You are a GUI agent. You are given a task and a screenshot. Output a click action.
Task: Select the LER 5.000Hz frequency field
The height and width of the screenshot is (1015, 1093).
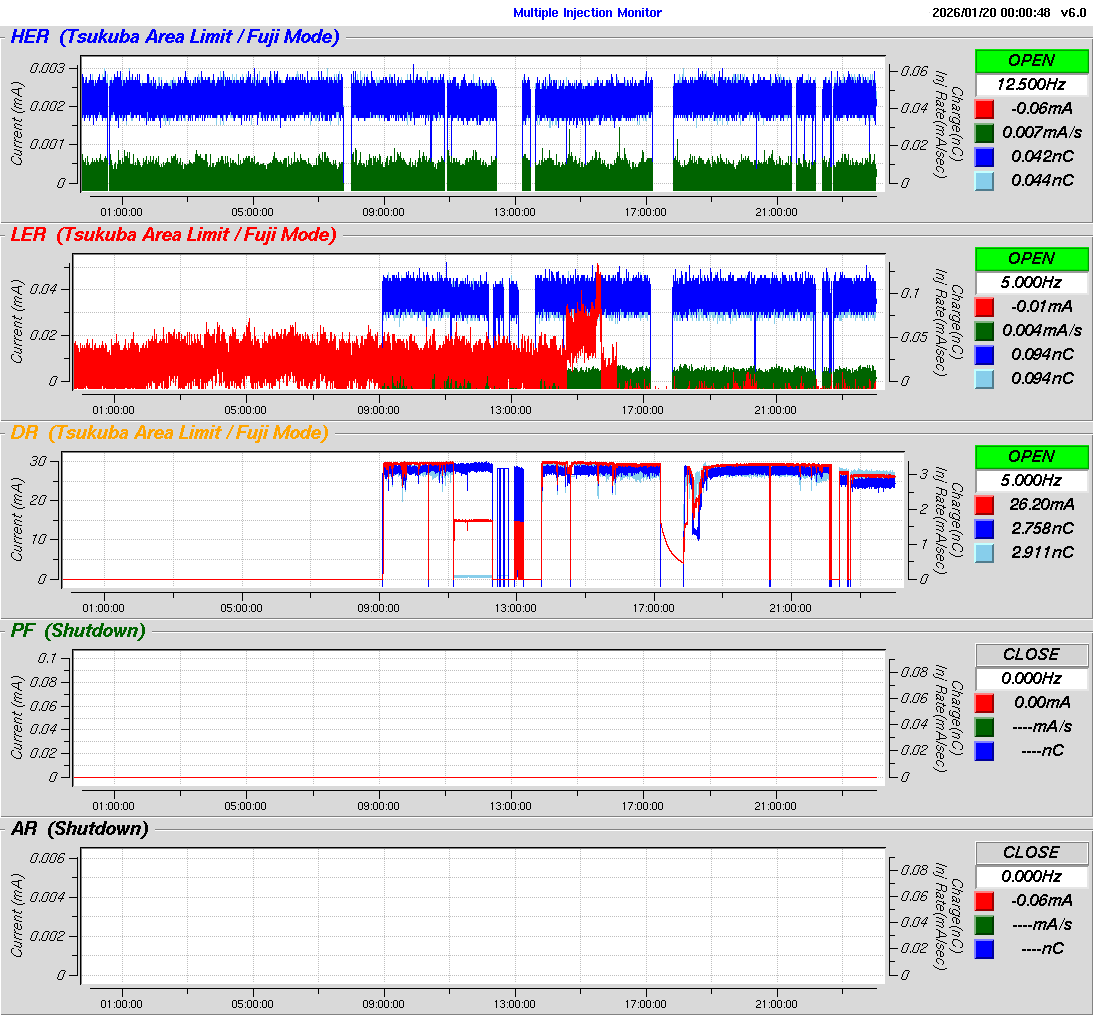coord(1031,282)
